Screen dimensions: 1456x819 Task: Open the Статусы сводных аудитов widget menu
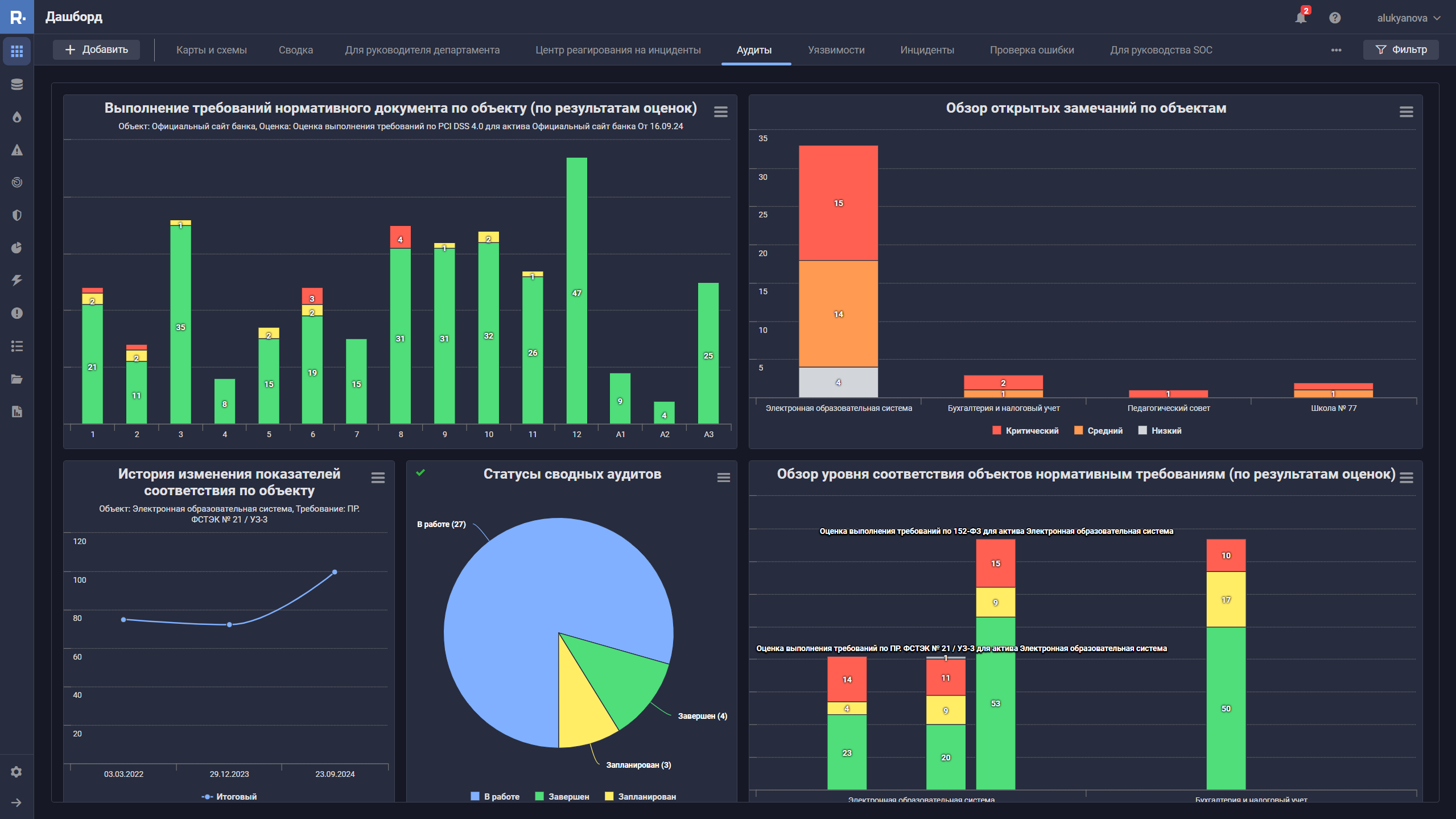click(723, 478)
